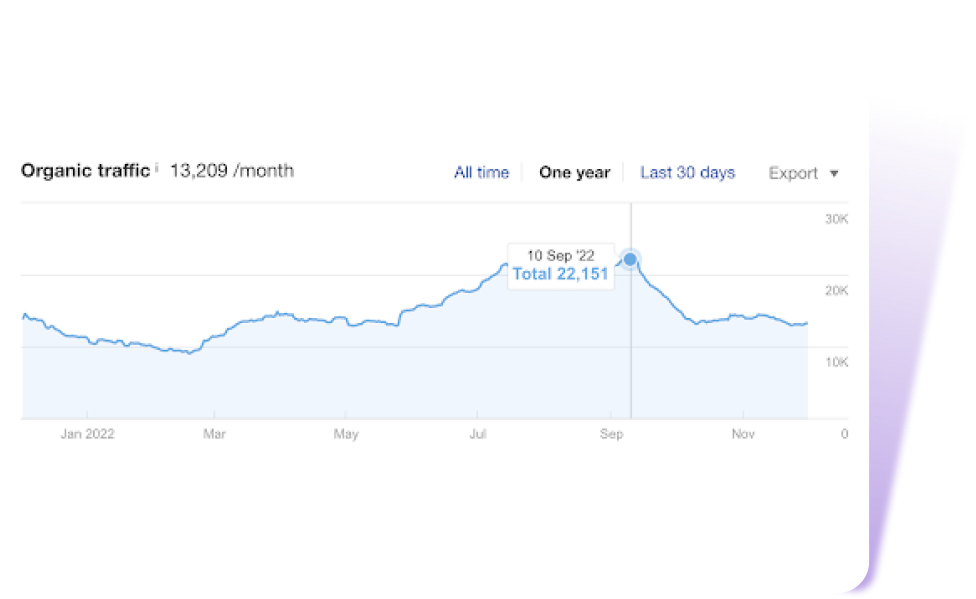Click the Organic traffic heading

pos(85,170)
